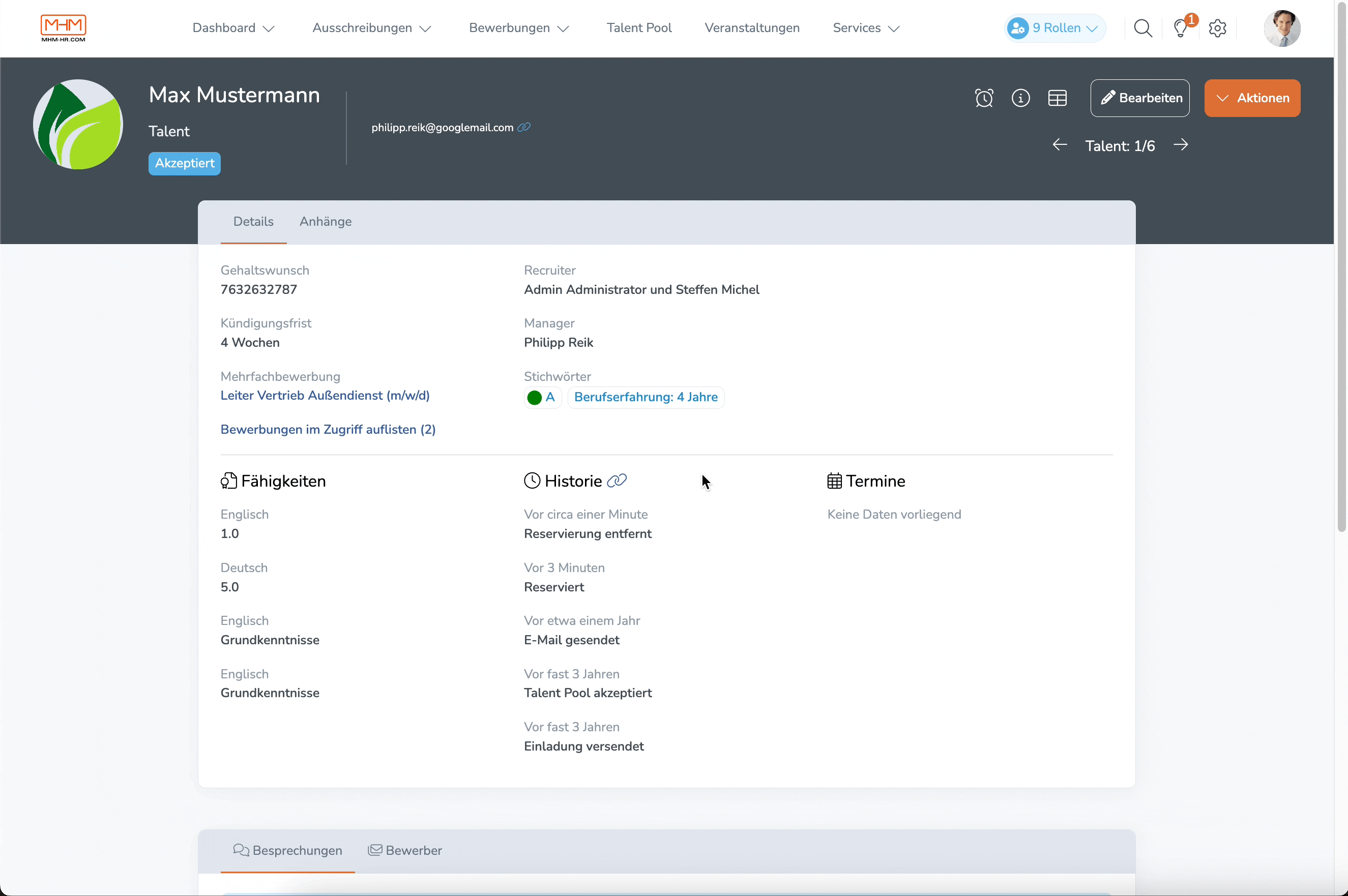Click the Akzeptiert status badge

pyautogui.click(x=183, y=163)
